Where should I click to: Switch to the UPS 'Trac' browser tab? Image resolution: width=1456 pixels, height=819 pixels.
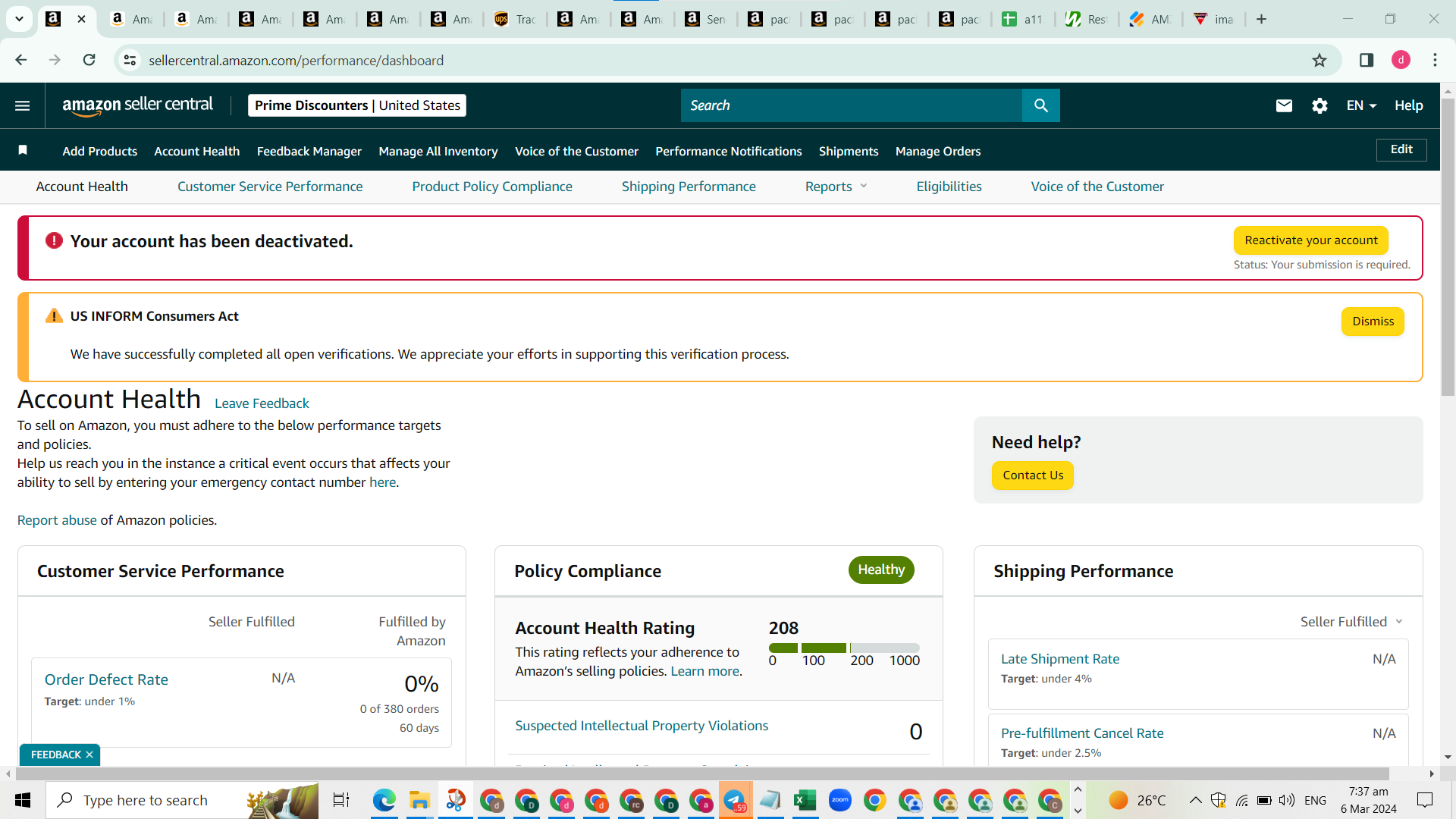click(516, 19)
